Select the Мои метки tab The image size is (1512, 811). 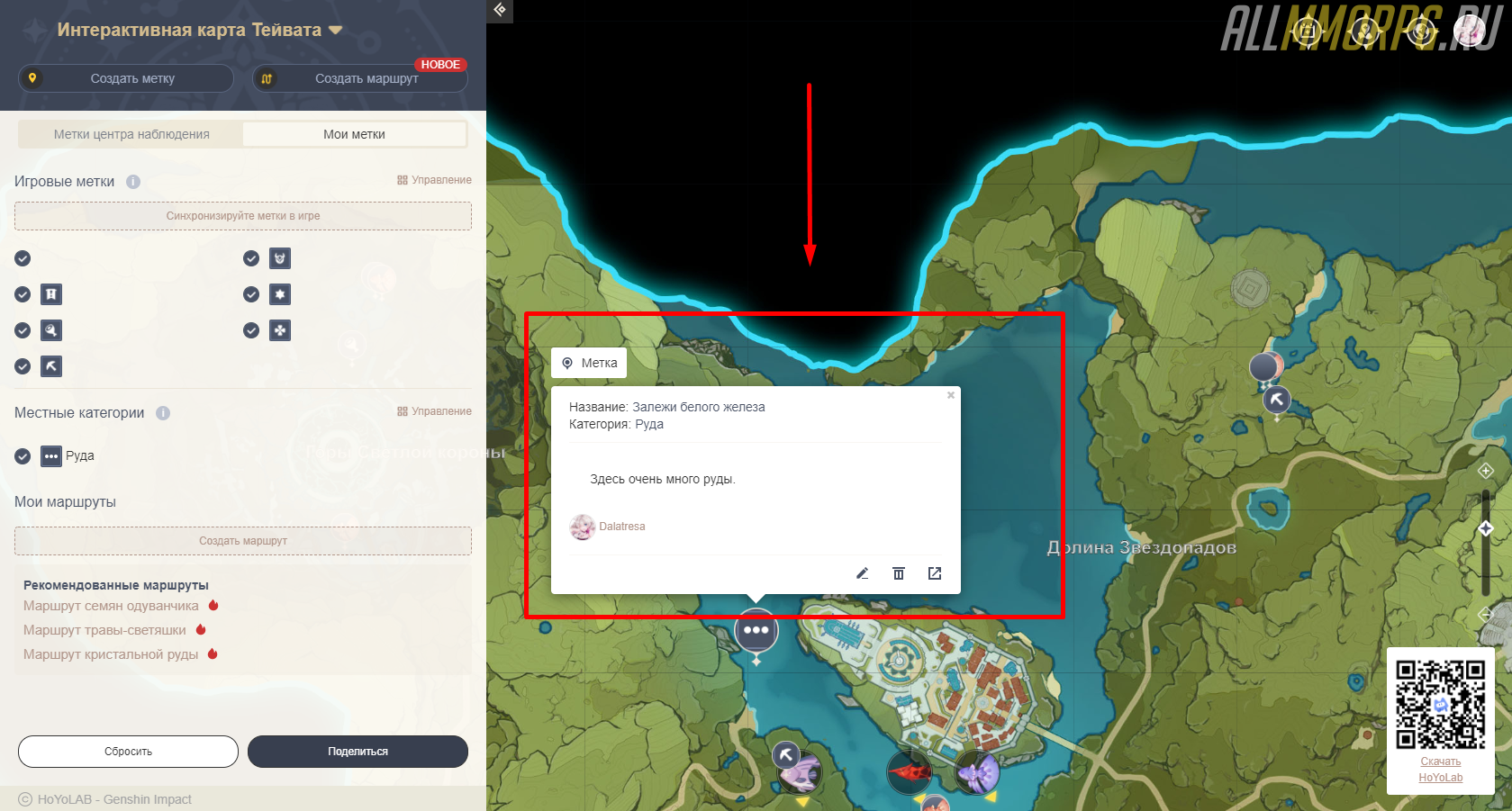pyautogui.click(x=354, y=134)
